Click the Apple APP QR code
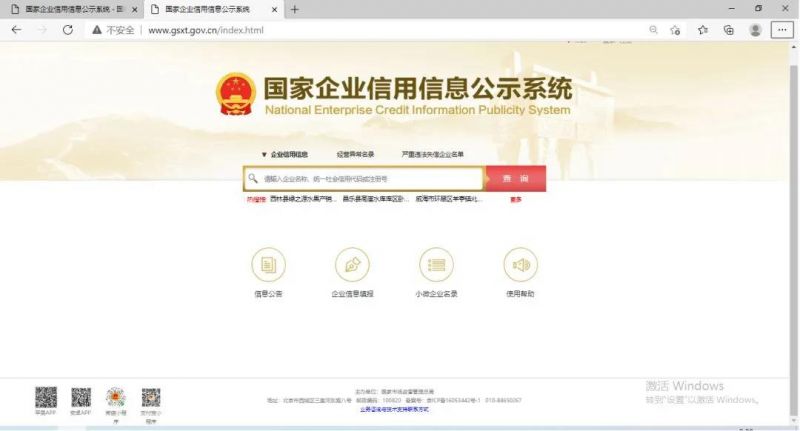The width and height of the screenshot is (800, 431). pyautogui.click(x=46, y=397)
